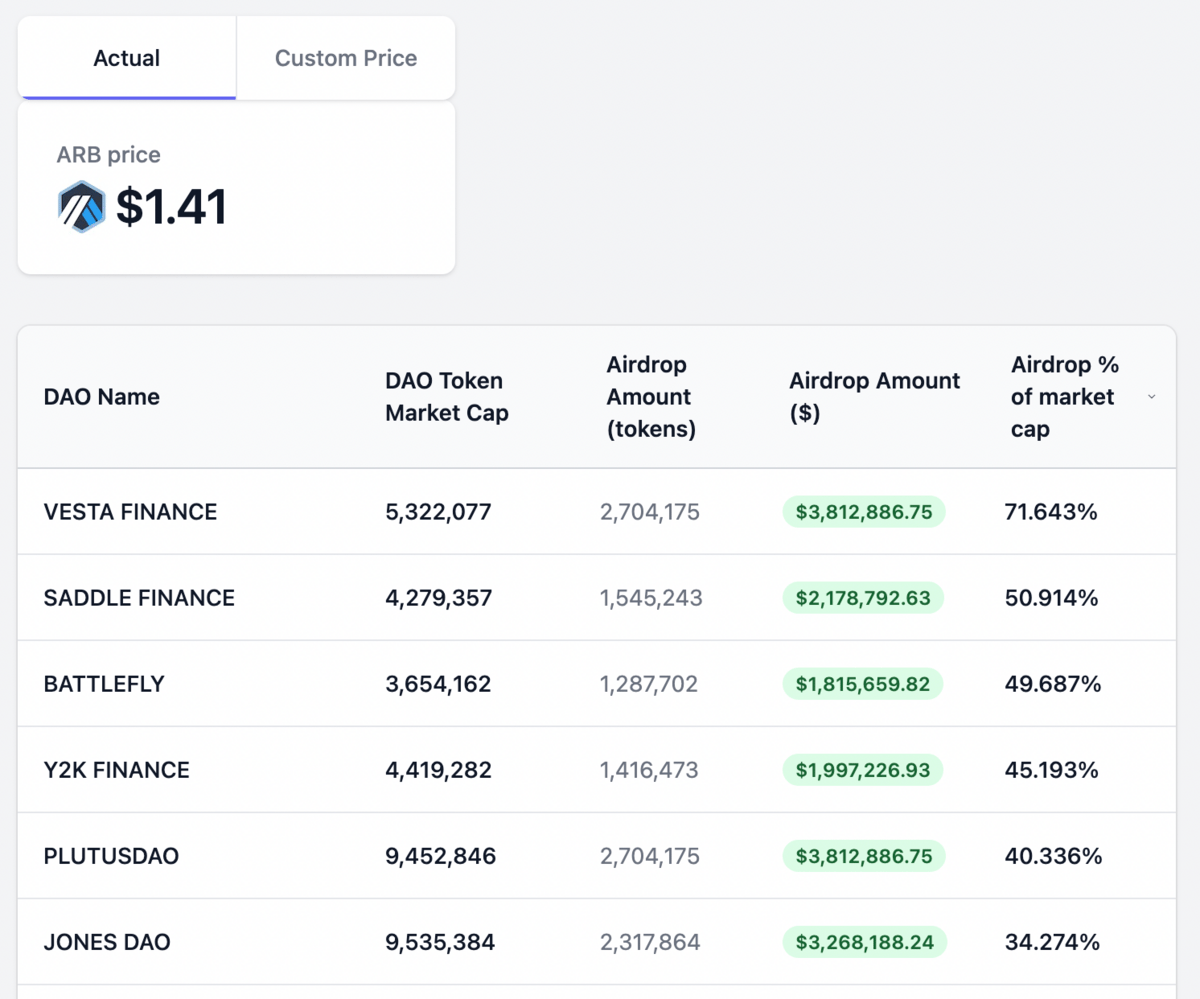Click the $3,268,188.24 dollar badge
The width and height of the screenshot is (1200, 999).
coord(865,942)
